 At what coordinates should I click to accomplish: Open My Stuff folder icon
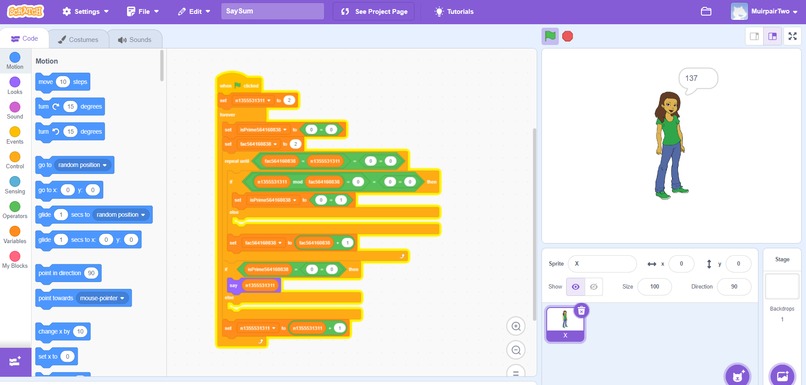[x=706, y=11]
